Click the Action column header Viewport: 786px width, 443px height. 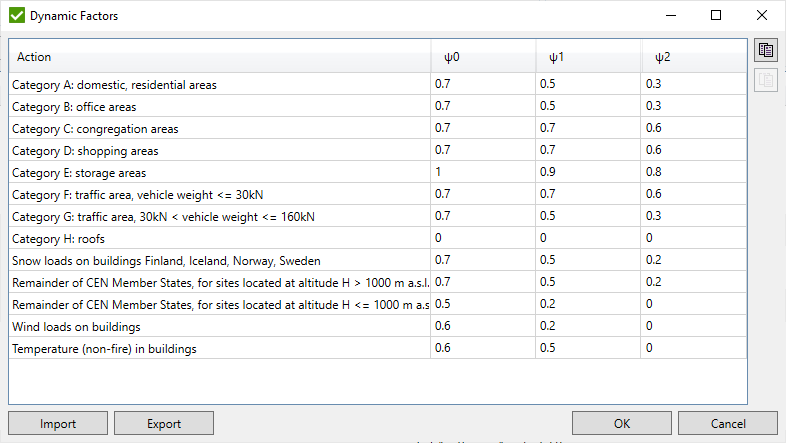click(x=220, y=57)
